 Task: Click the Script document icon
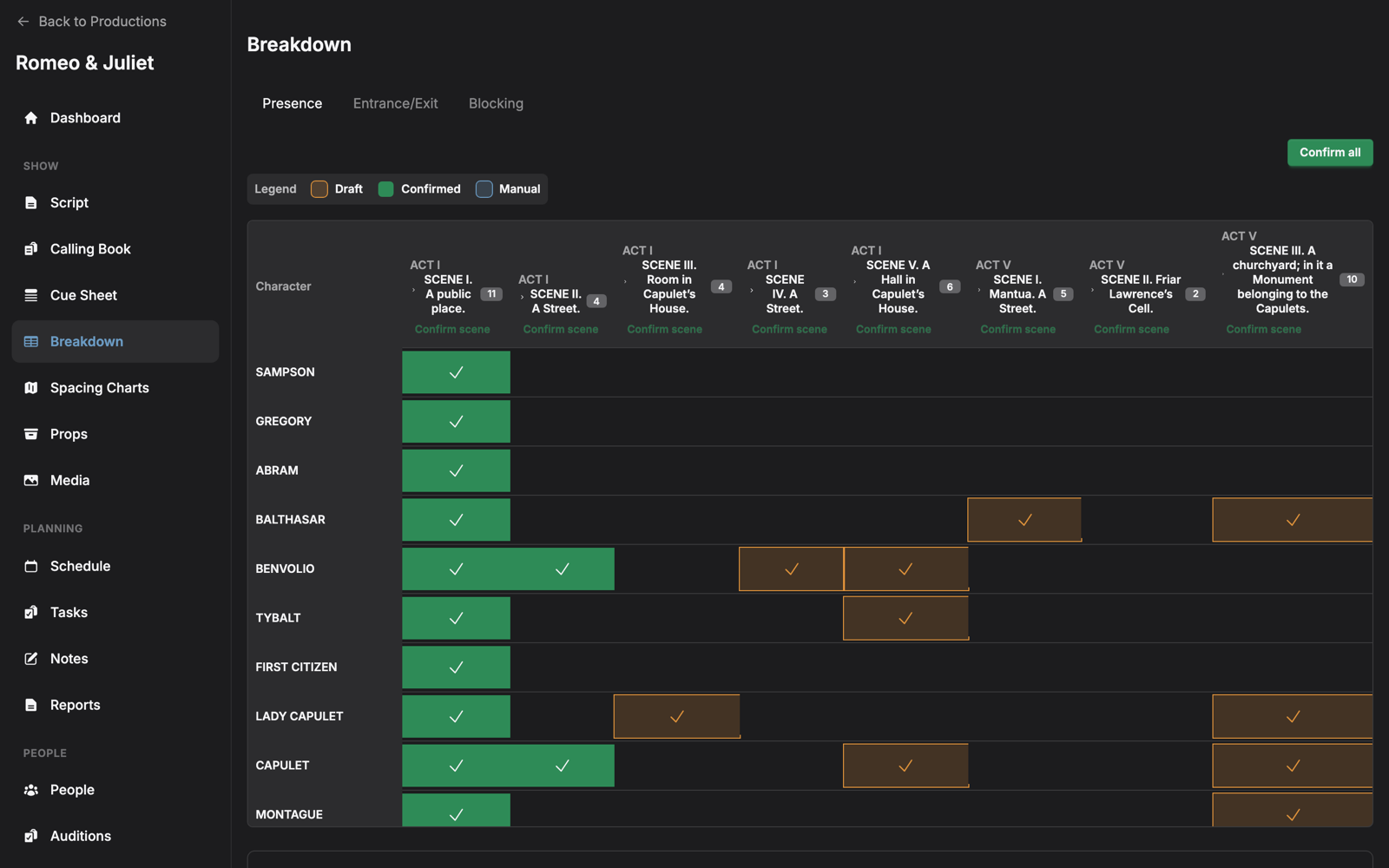pos(31,203)
